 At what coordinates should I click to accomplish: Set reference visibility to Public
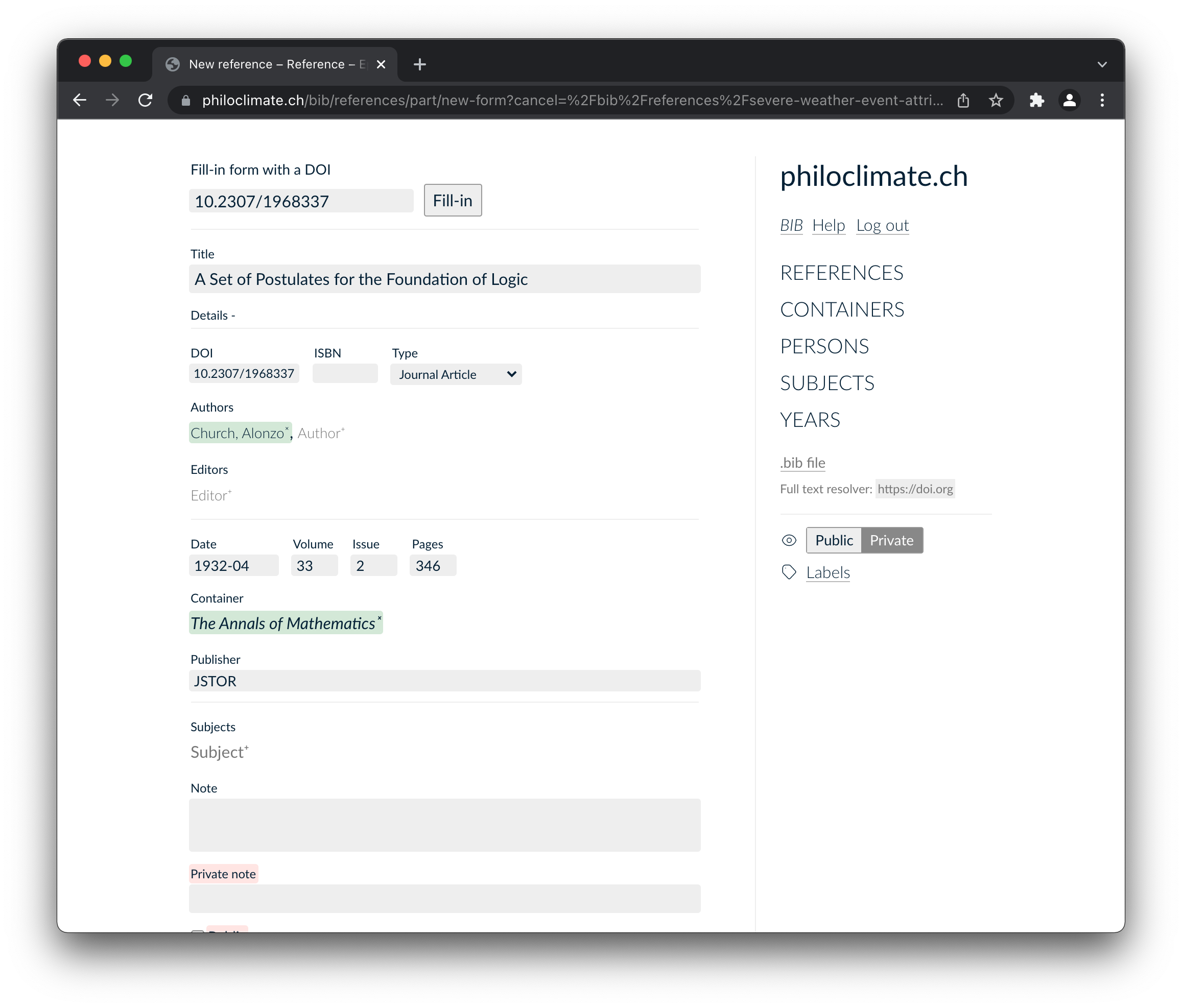pyautogui.click(x=834, y=540)
